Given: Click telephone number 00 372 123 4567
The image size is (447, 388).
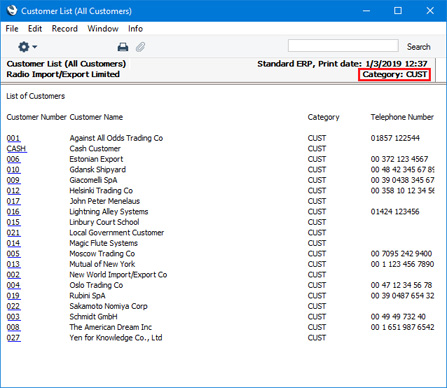Looking at the screenshot, I should pos(399,159).
